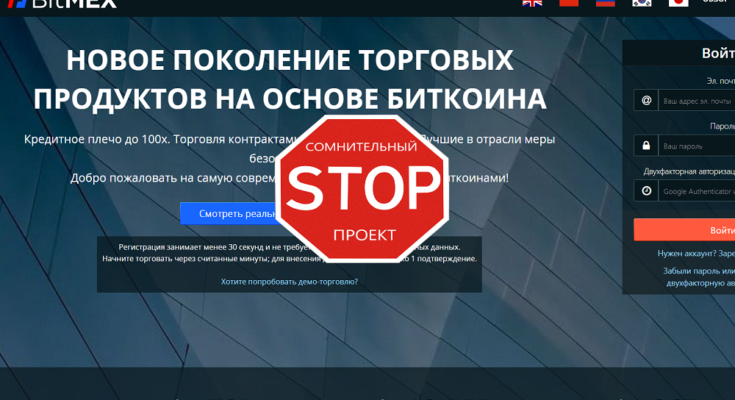This screenshot has width=735, height=400.
Task: Open the 'Забыли пароль' recovery link
Action: (698, 277)
